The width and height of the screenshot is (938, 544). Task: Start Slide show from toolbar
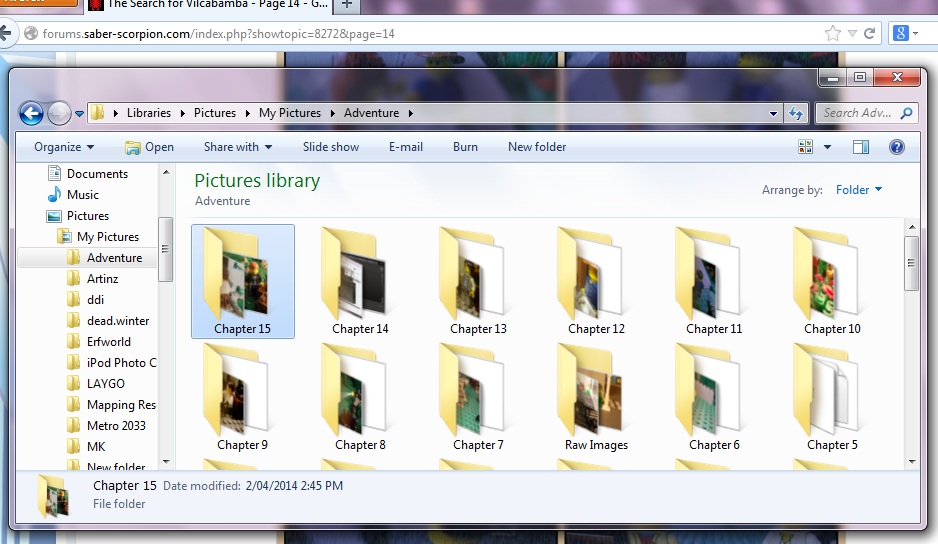click(331, 147)
